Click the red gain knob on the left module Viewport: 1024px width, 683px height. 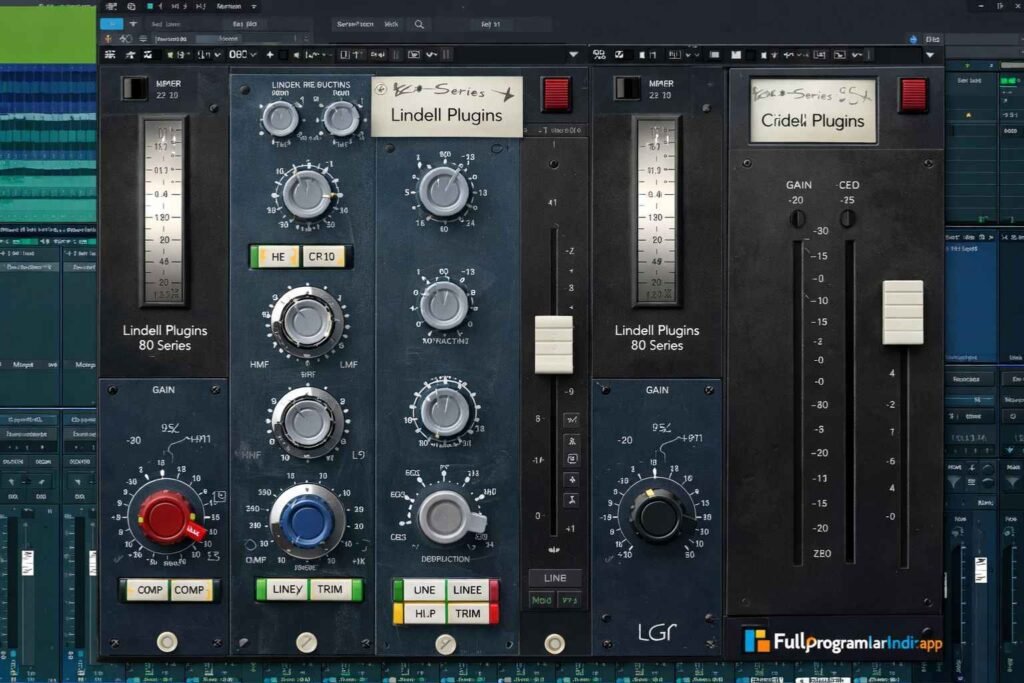click(168, 517)
